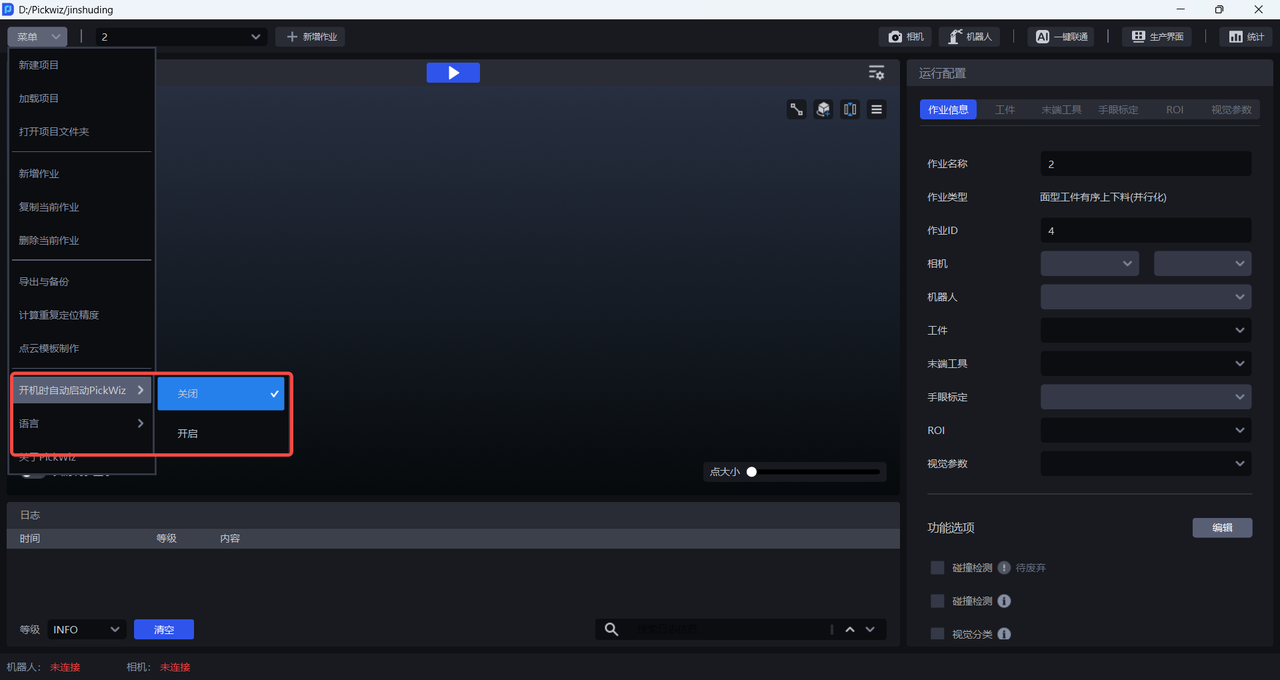This screenshot has height=680, width=1280.
Task: Check the 视觉分类 checkbox
Action: pyautogui.click(x=937, y=634)
